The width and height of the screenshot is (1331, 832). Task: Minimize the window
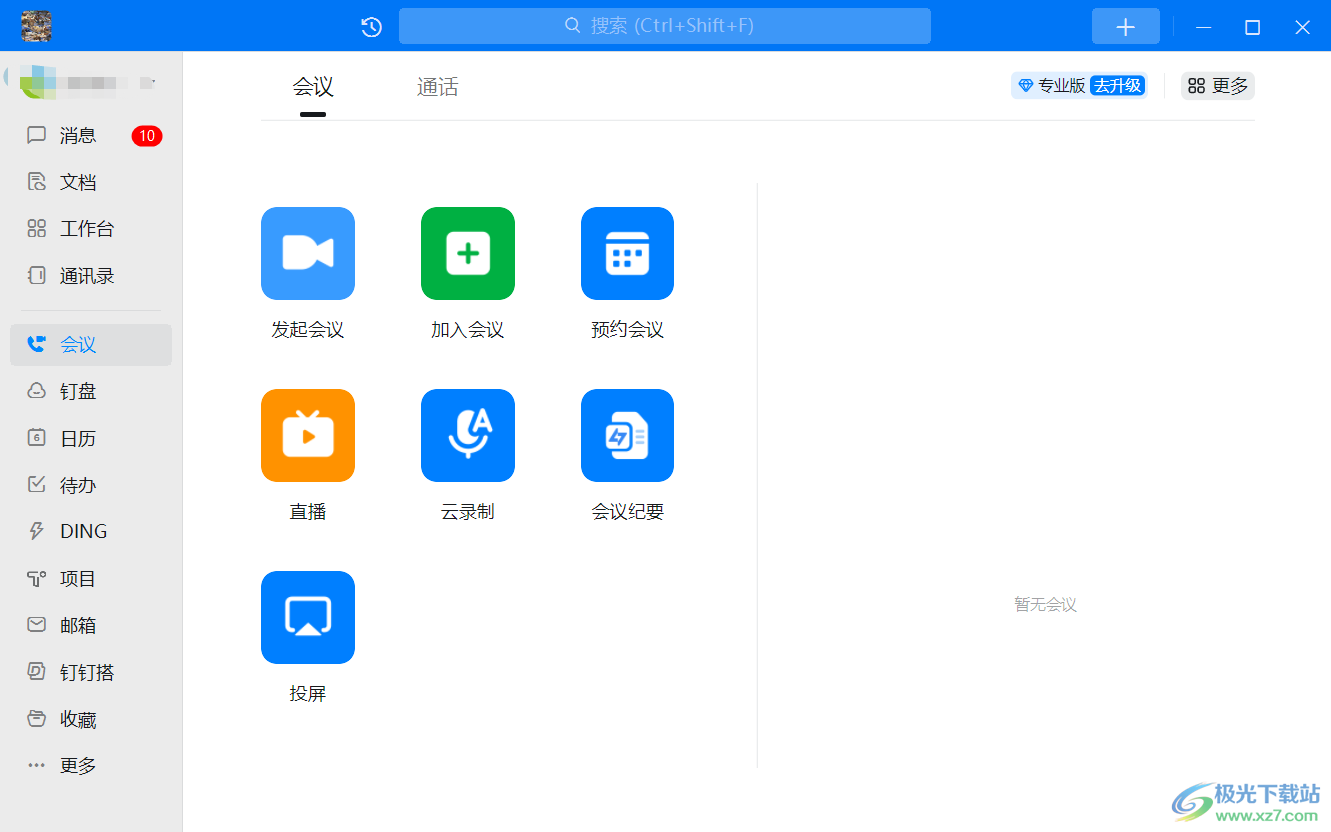tap(1204, 27)
